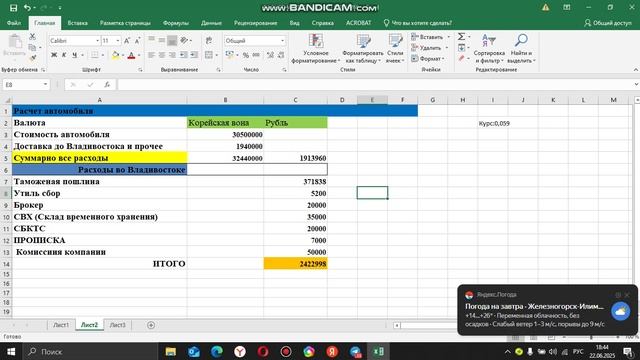Click the Name Box showing E8
This screenshot has width=640, height=360.
pyautogui.click(x=26, y=84)
